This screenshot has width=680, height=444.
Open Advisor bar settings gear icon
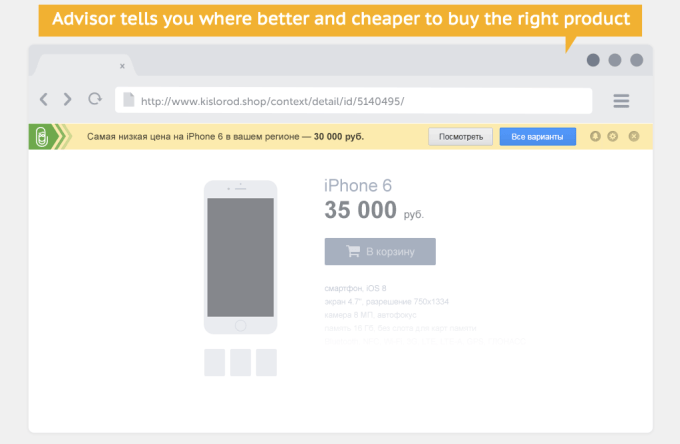(x=612, y=136)
